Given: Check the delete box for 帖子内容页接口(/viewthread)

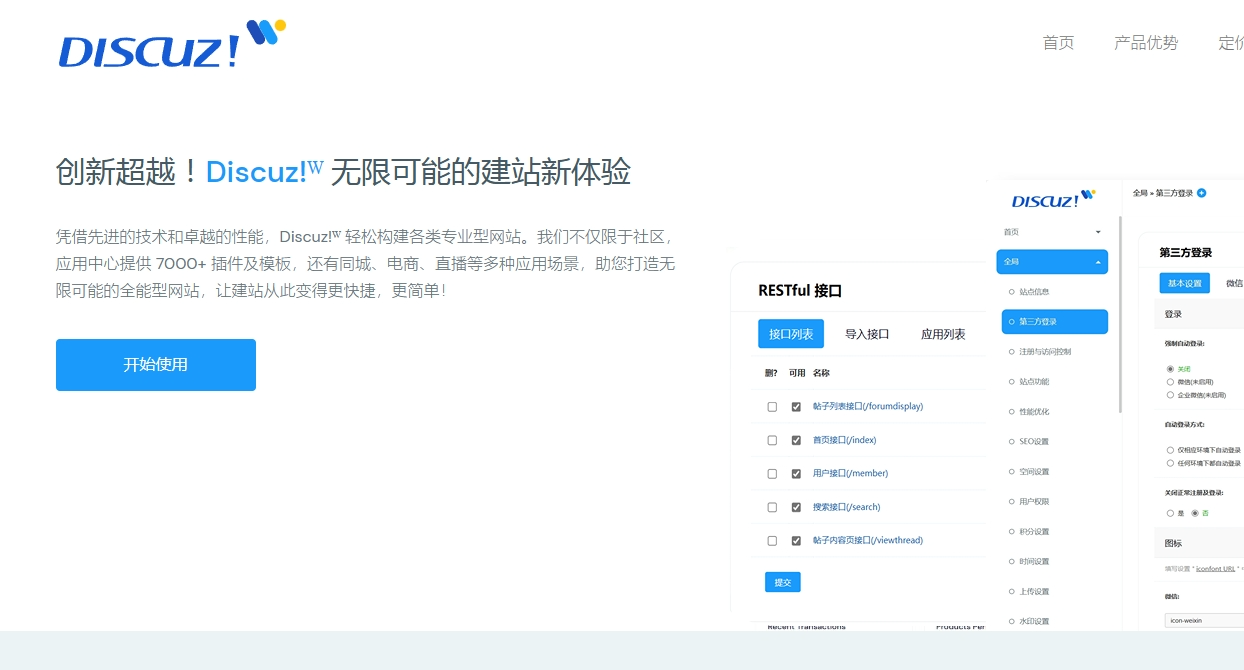Looking at the screenshot, I should point(772,541).
